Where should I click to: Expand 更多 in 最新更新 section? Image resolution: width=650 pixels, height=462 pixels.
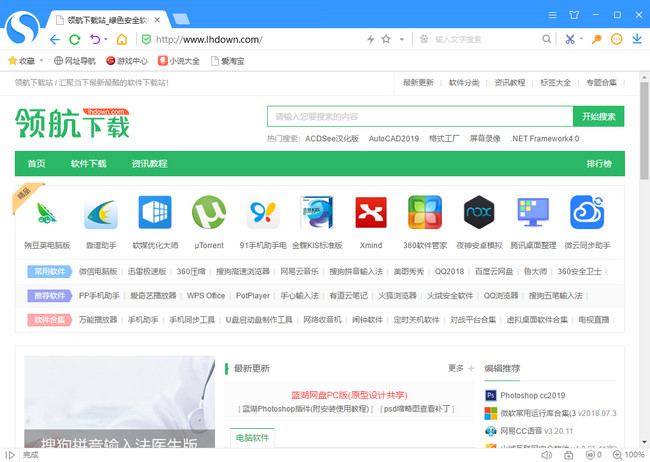click(x=461, y=368)
